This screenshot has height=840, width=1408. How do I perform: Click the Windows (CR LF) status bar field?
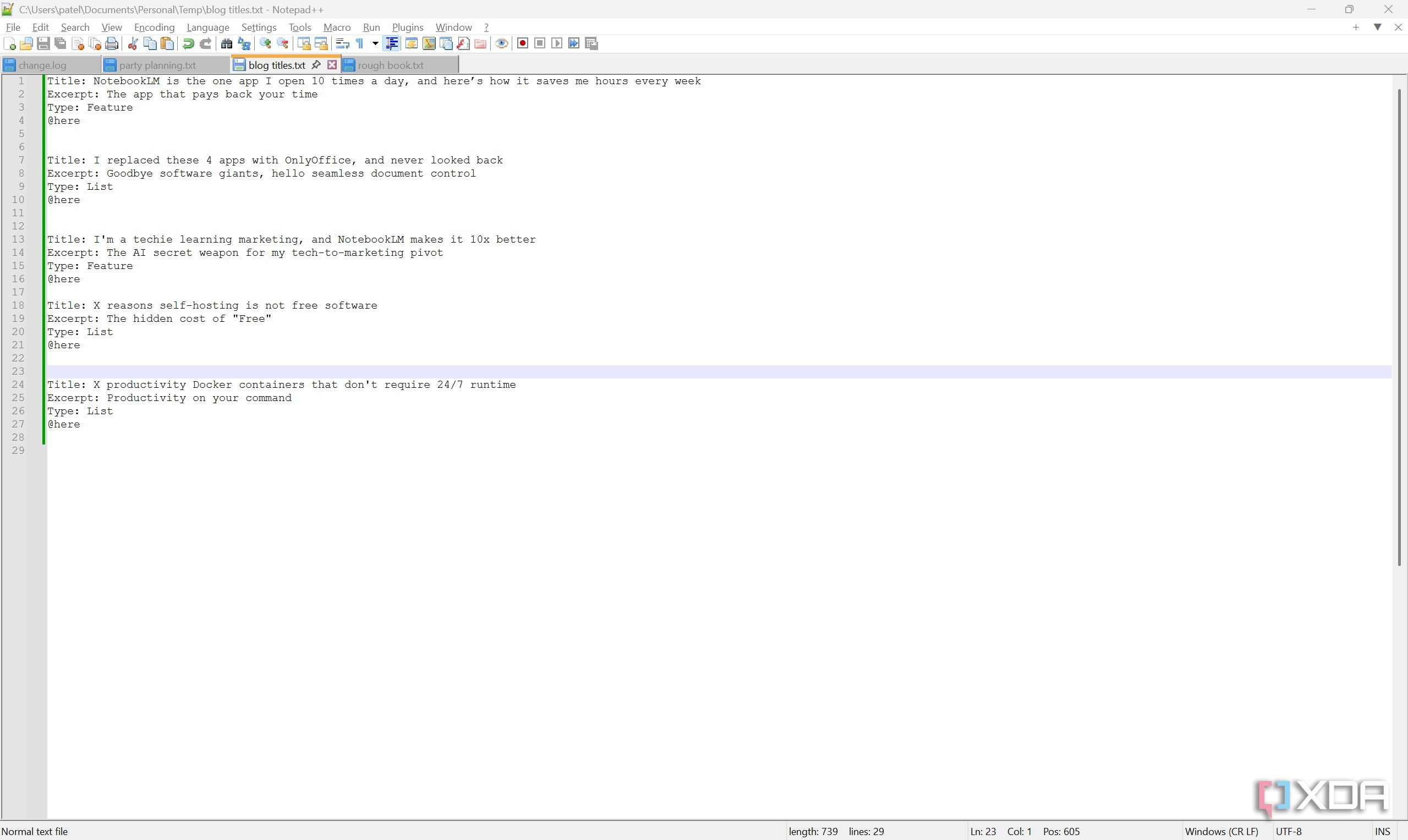[1221, 832]
